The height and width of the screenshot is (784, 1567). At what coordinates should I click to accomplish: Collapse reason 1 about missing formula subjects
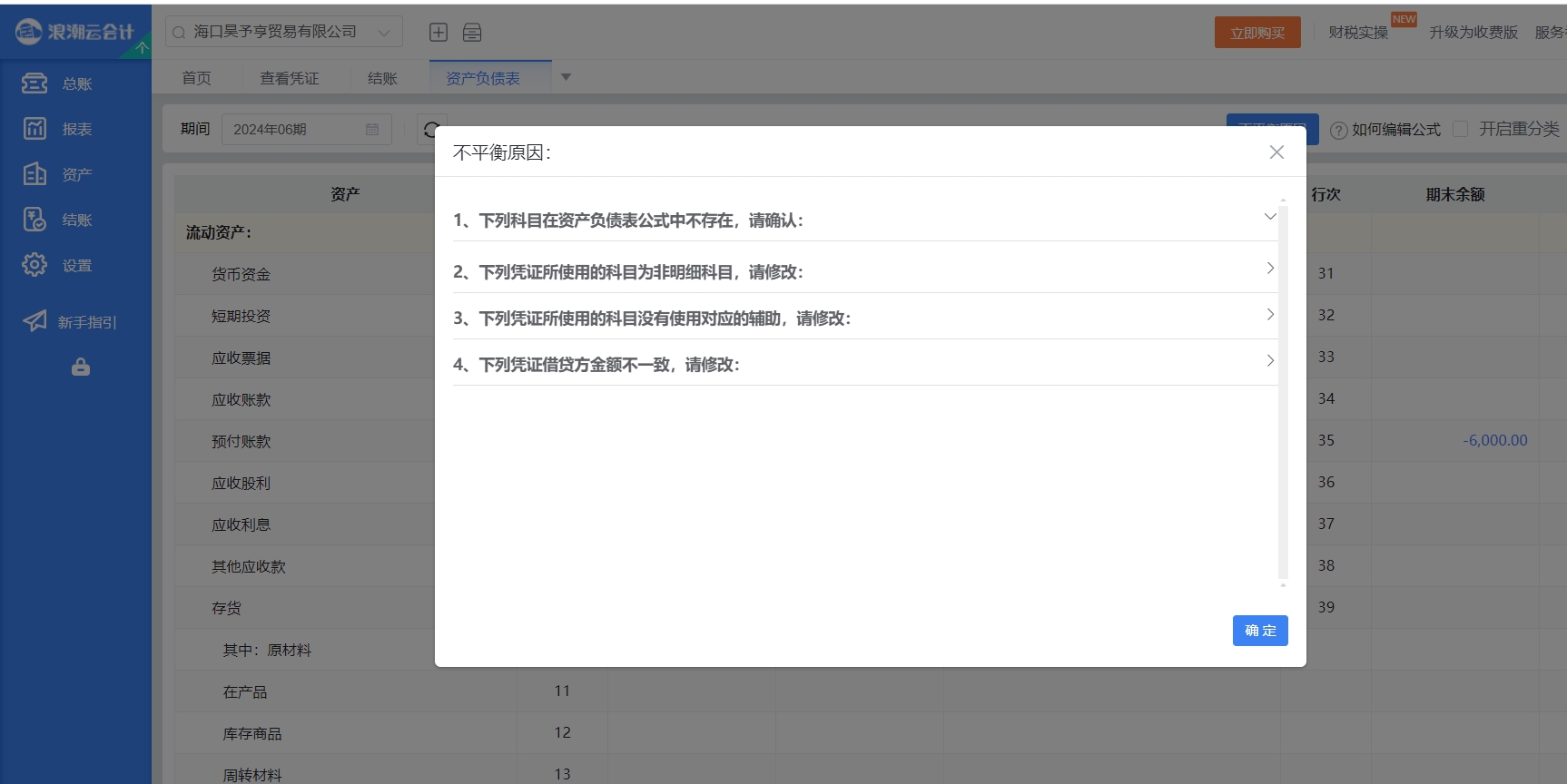1270,217
